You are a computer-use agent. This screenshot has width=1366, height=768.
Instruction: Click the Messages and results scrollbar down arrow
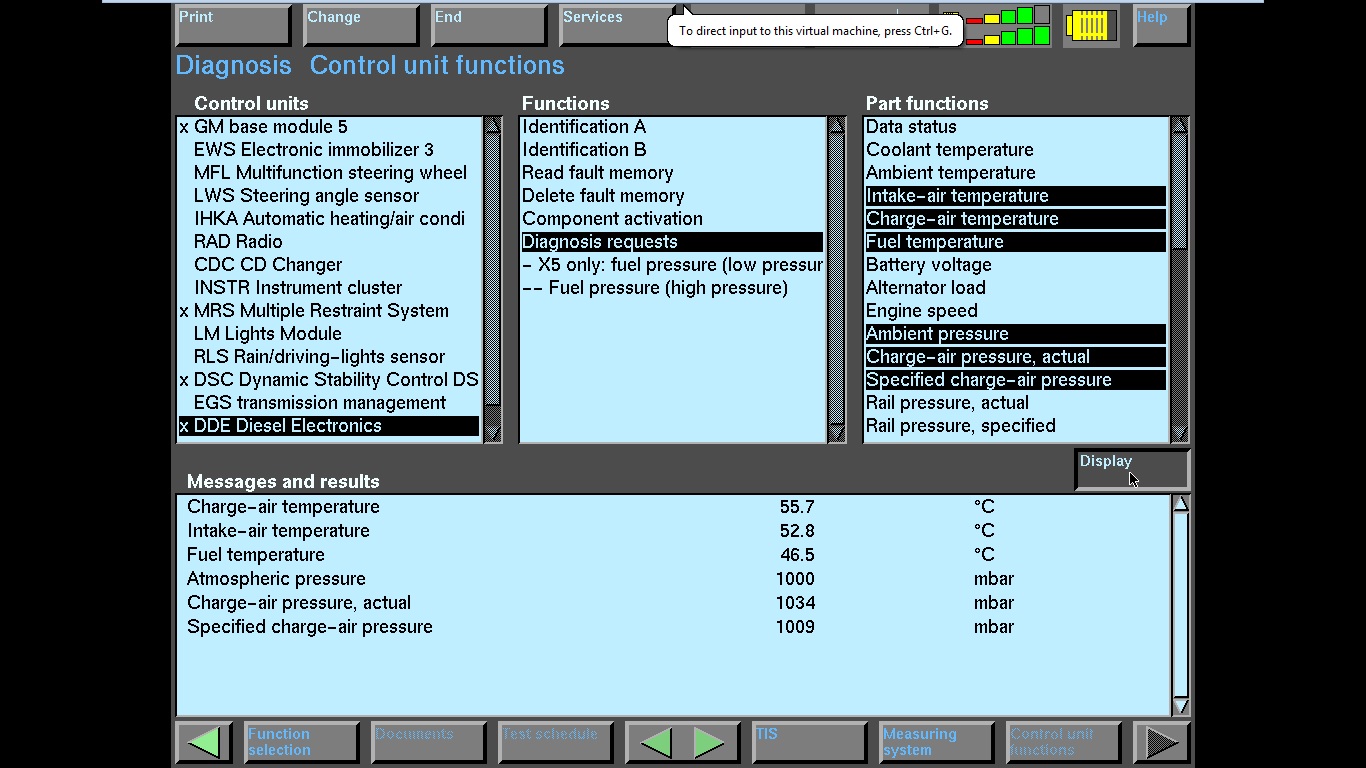[x=1180, y=705]
